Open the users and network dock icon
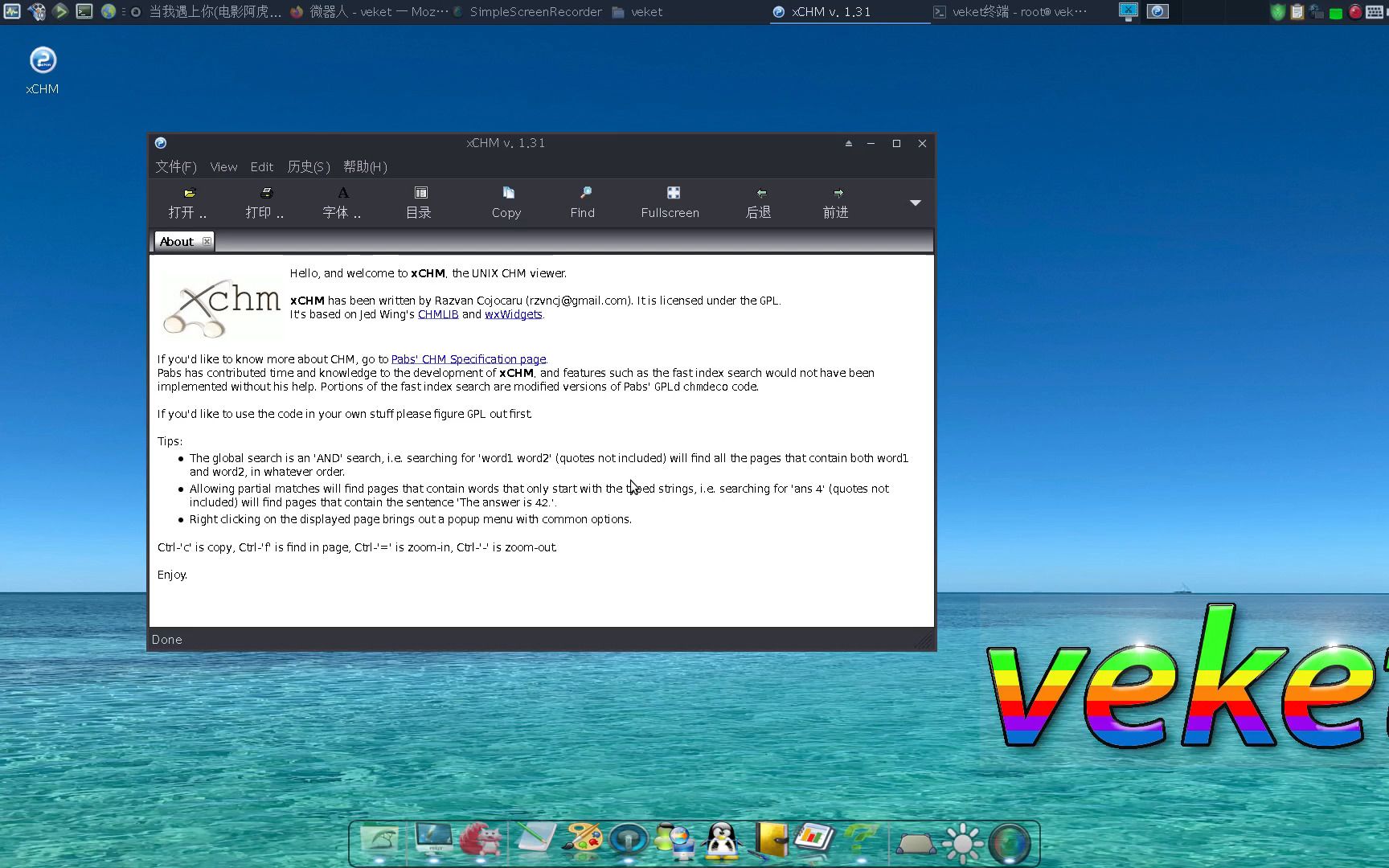The image size is (1389, 868). (x=675, y=841)
